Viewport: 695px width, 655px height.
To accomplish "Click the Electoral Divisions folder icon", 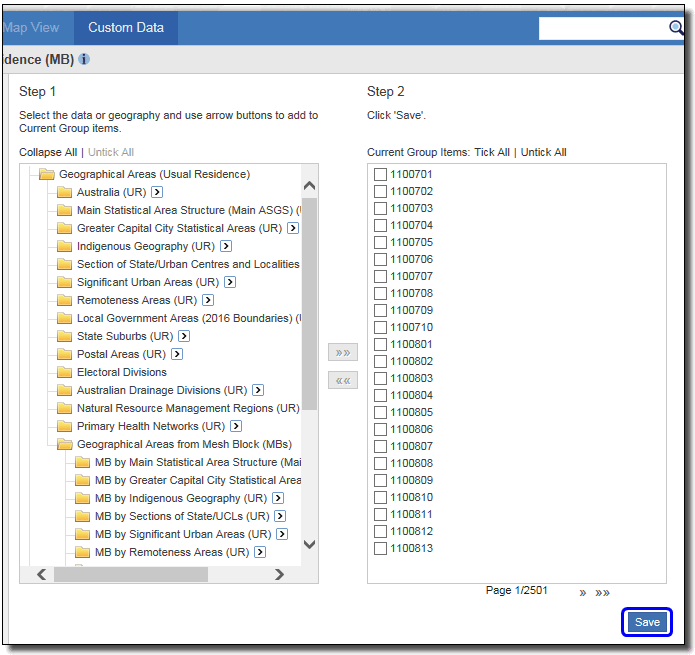I will 65,372.
